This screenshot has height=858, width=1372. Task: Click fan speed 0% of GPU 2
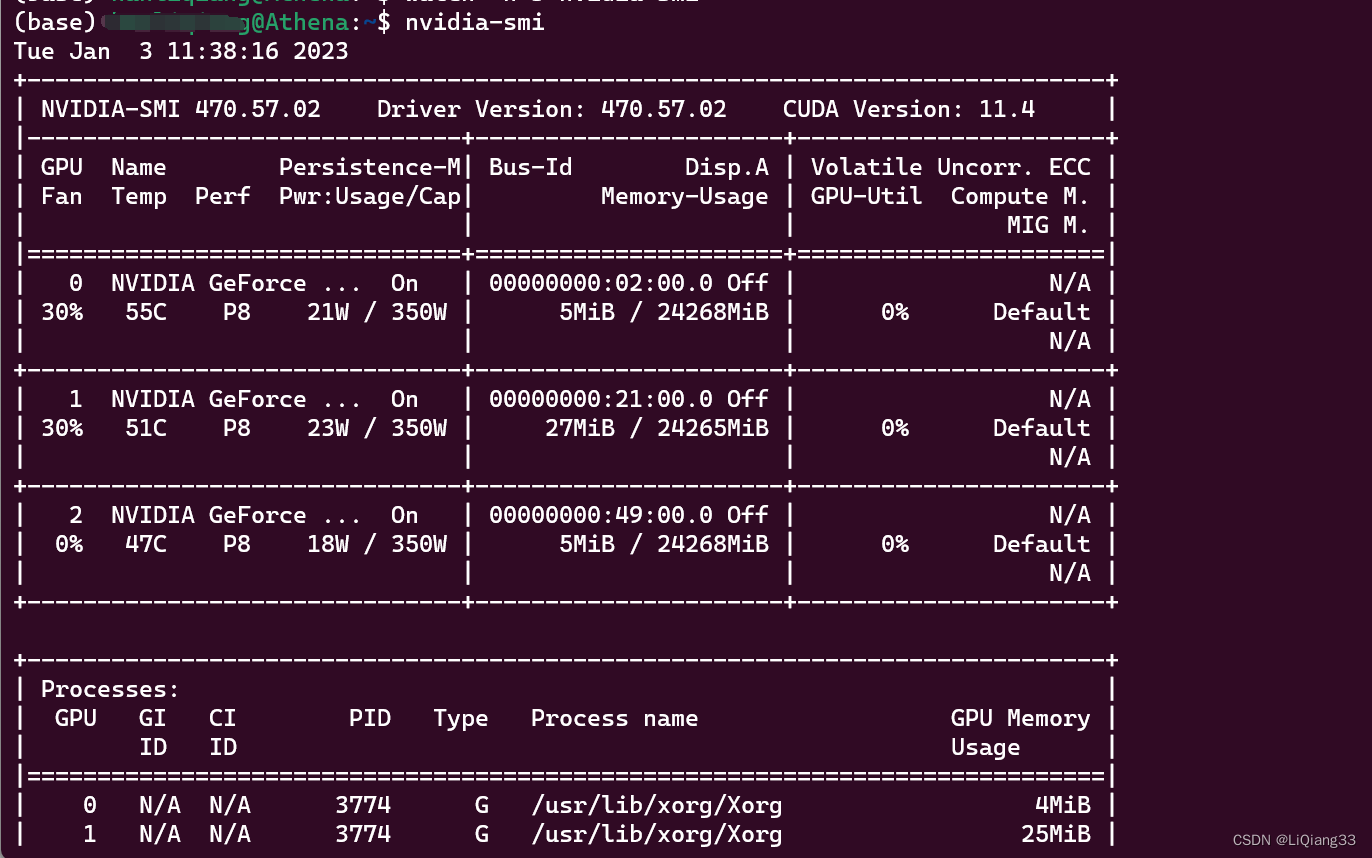pyautogui.click(x=69, y=544)
